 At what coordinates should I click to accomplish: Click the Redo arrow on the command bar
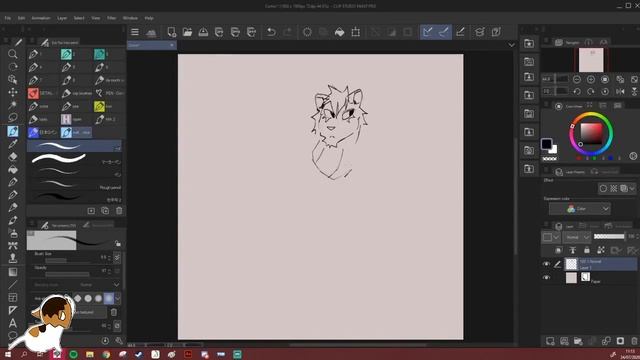pyautogui.click(x=288, y=32)
